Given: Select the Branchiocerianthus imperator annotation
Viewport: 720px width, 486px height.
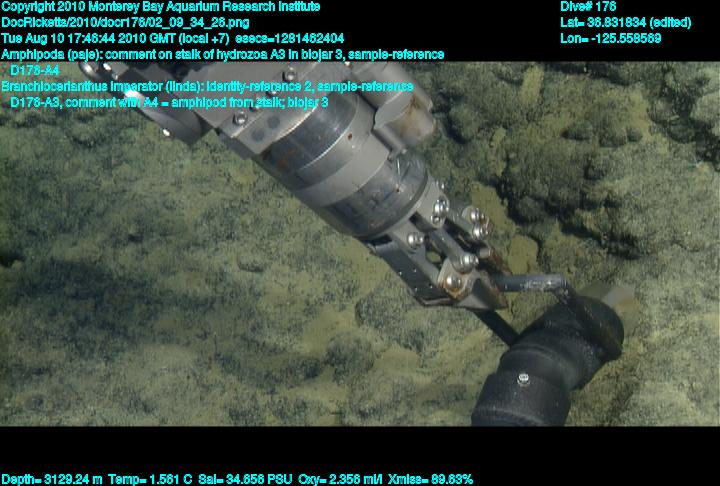Looking at the screenshot, I should pyautogui.click(x=206, y=87).
